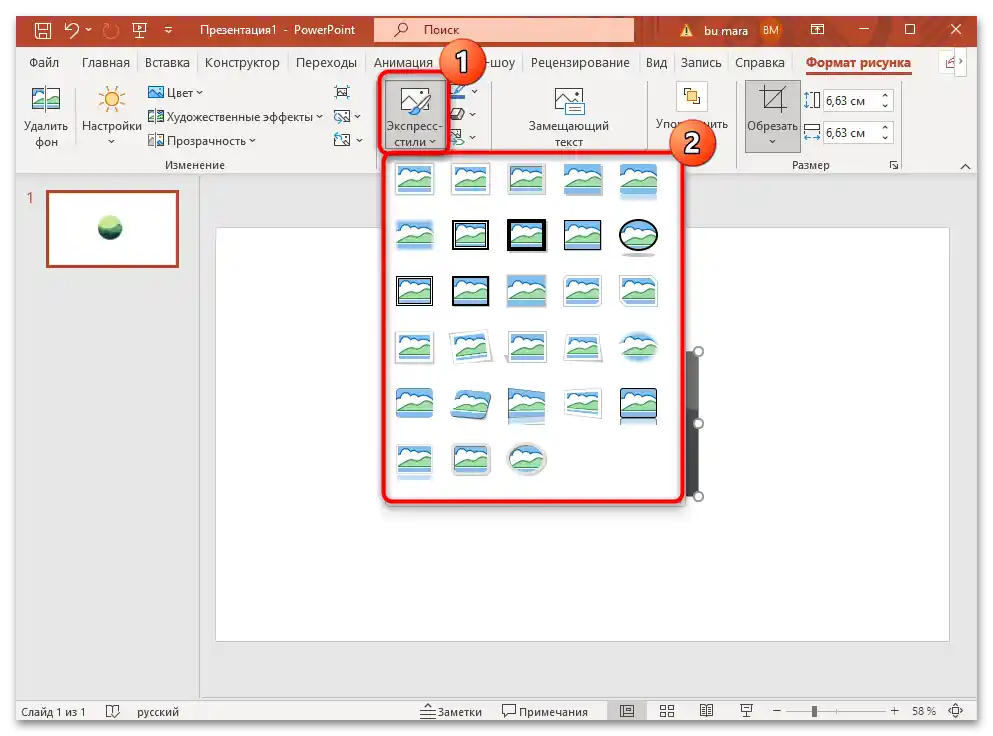Select slide 1 thumbnail in left panel
Screen dimensions: 993x736
coord(112,228)
